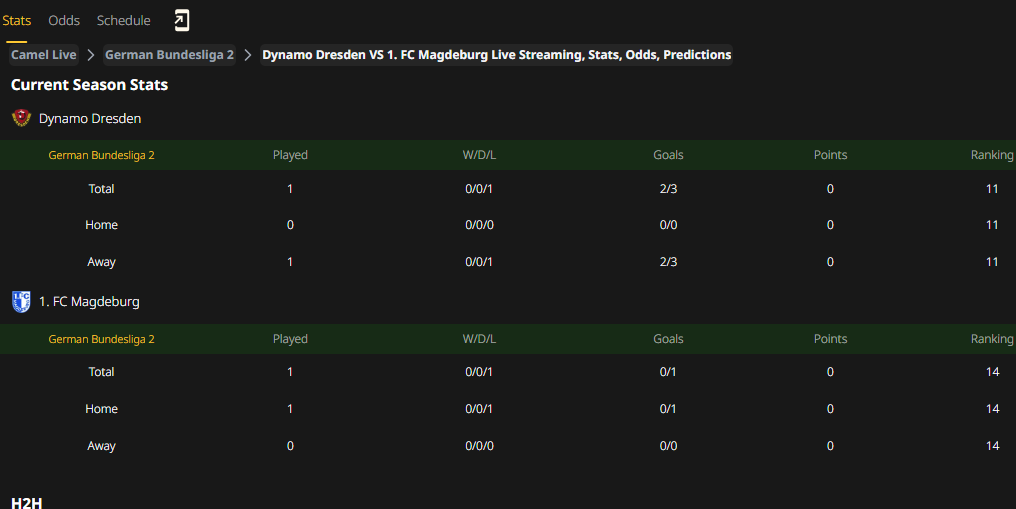Viewport: 1016px width, 509px height.
Task: Click German Bundesliga 2 in the Dresden table header
Action: pyautogui.click(x=101, y=155)
